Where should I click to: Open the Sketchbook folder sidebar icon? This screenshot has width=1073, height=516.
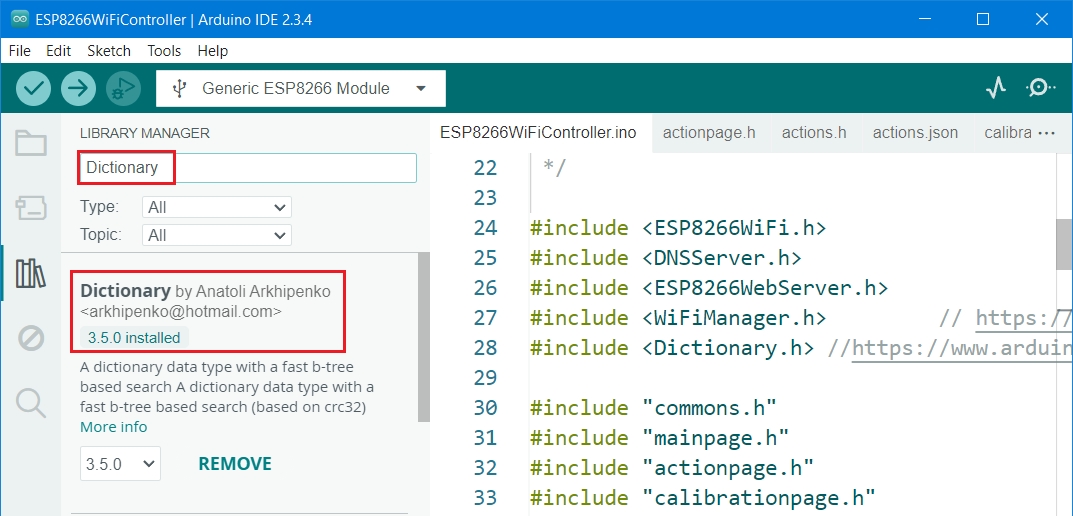click(x=31, y=144)
